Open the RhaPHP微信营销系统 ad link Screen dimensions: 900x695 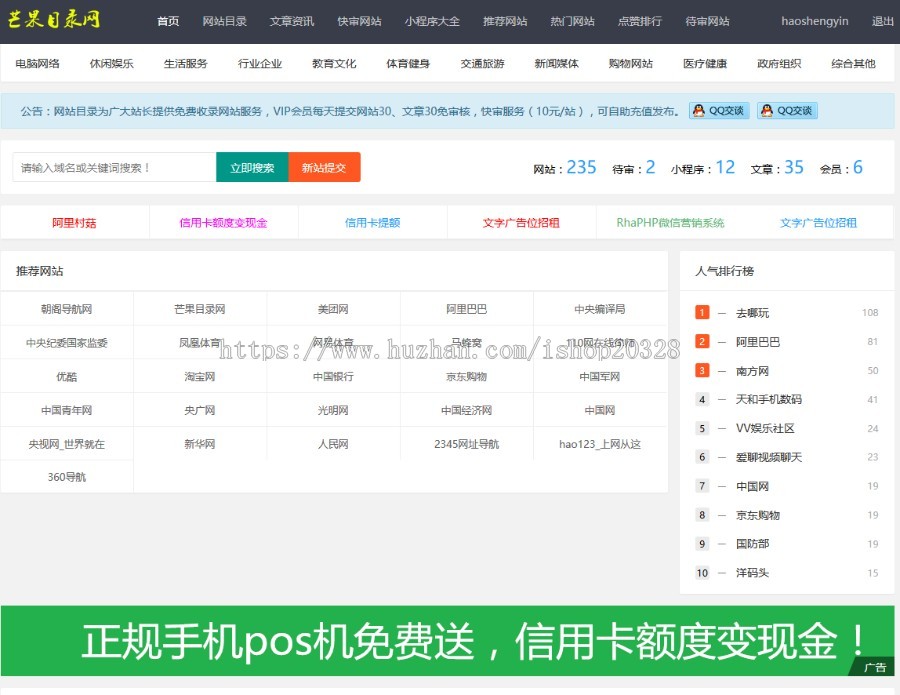(x=670, y=223)
